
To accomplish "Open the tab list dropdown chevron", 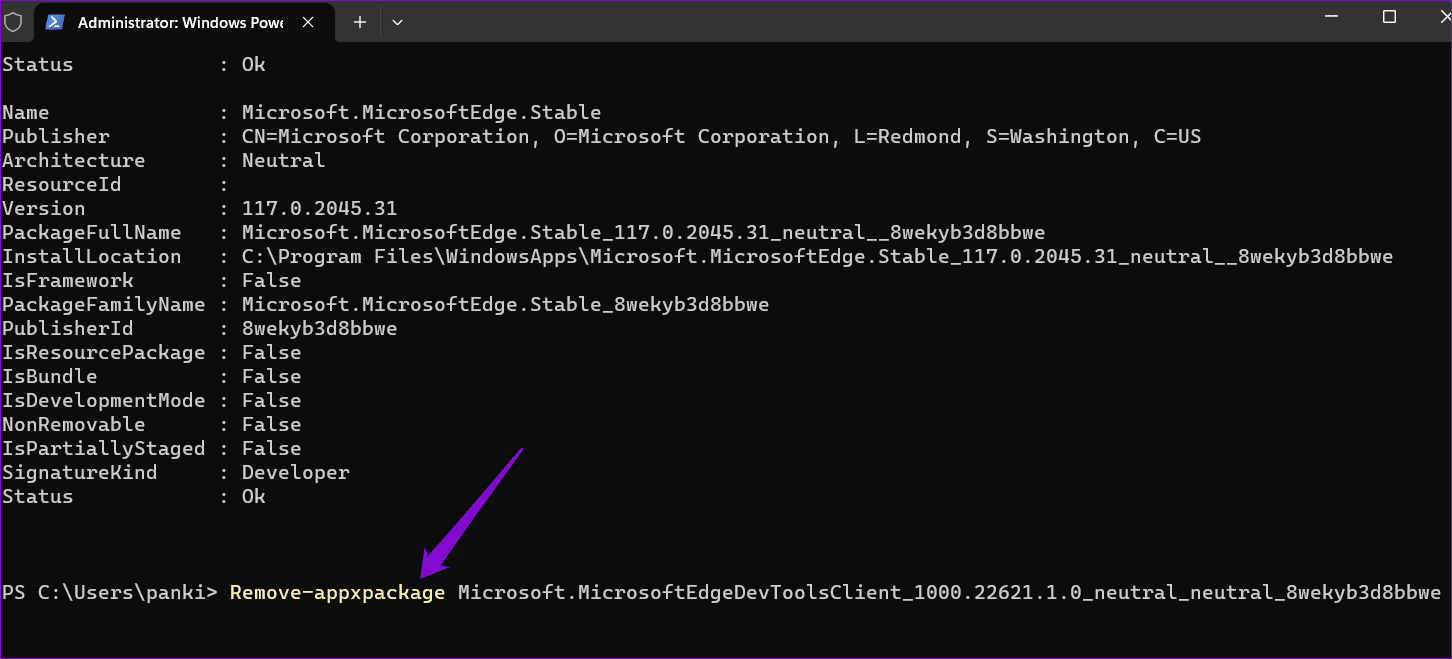I will click(x=397, y=21).
